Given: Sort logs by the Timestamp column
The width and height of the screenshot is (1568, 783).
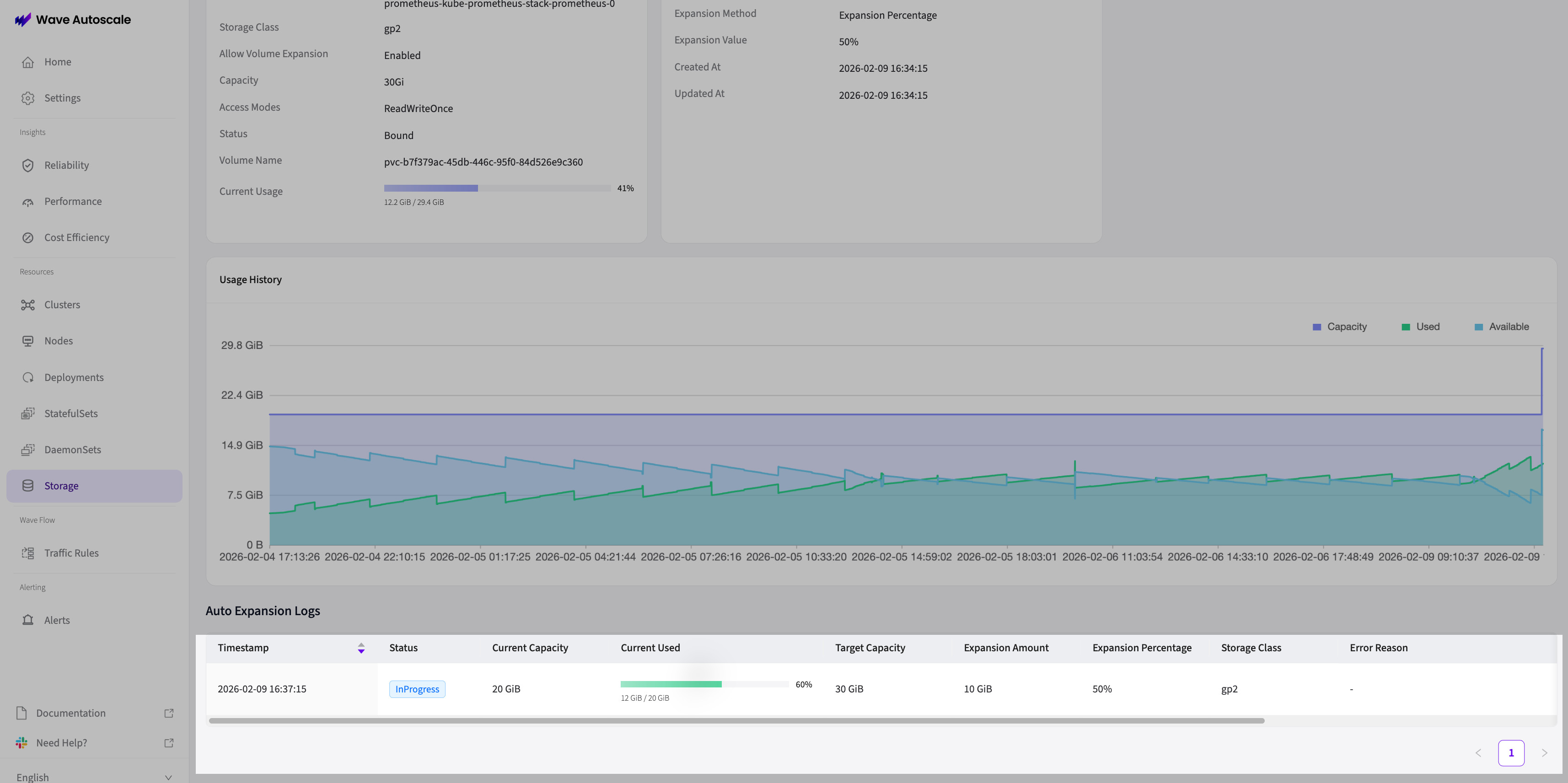Looking at the screenshot, I should (x=291, y=648).
